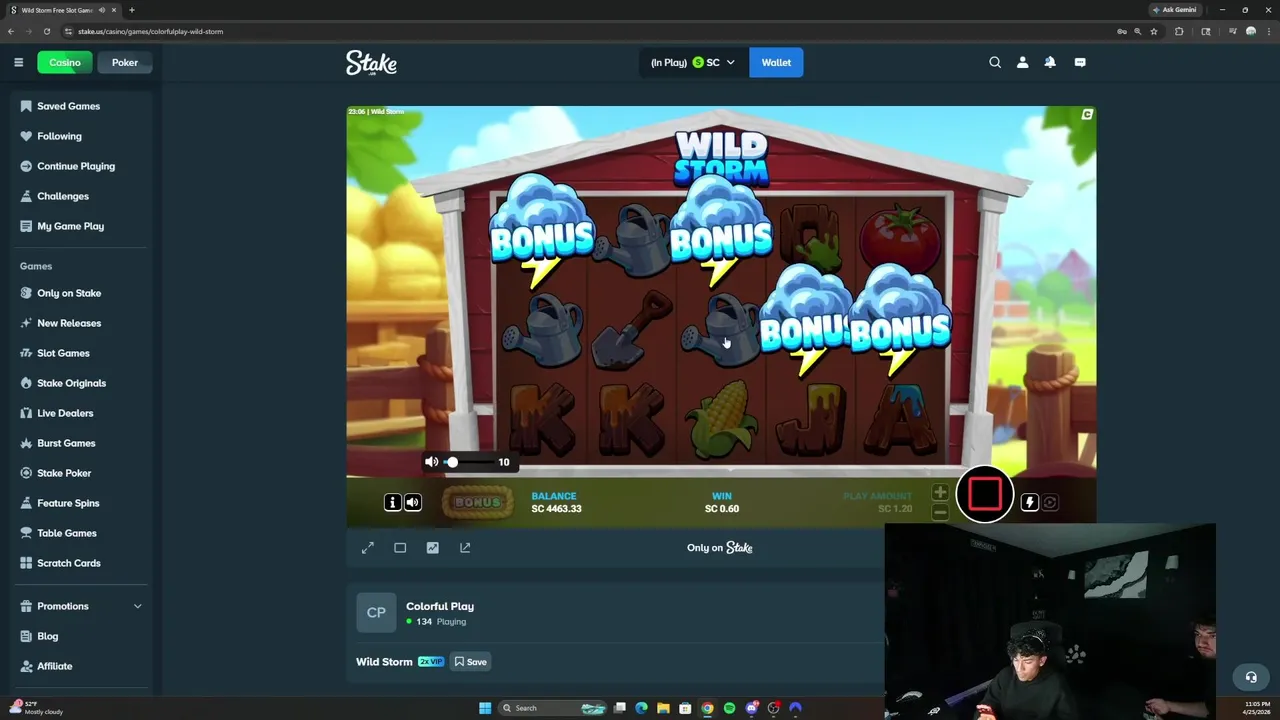The width and height of the screenshot is (1280, 720).
Task: Open the chat bubble icon
Action: pyautogui.click(x=1080, y=62)
